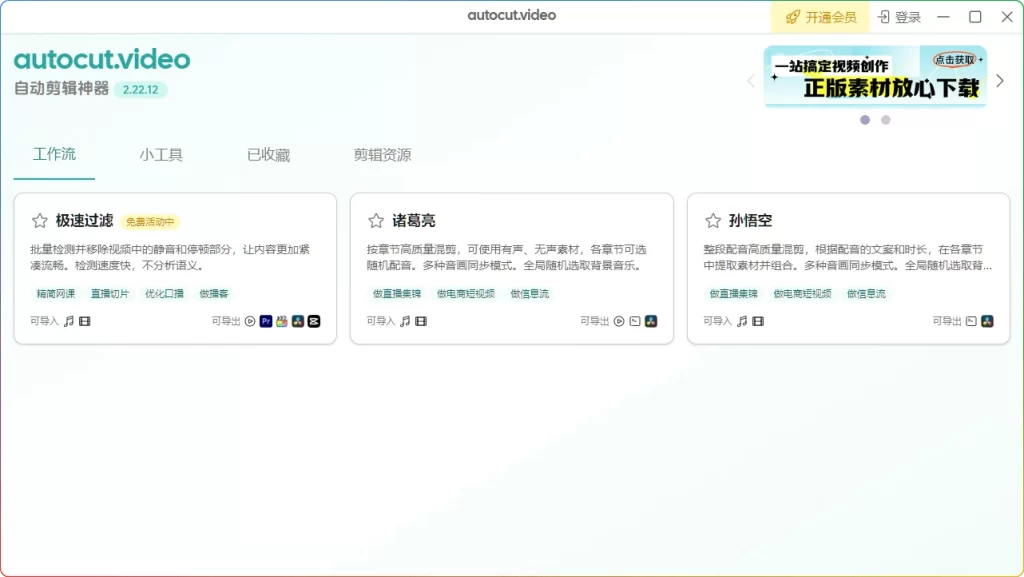This screenshot has height=577, width=1024.
Task: Favorite the 极速过滤 workflow with its star
Action: [x=40, y=221]
